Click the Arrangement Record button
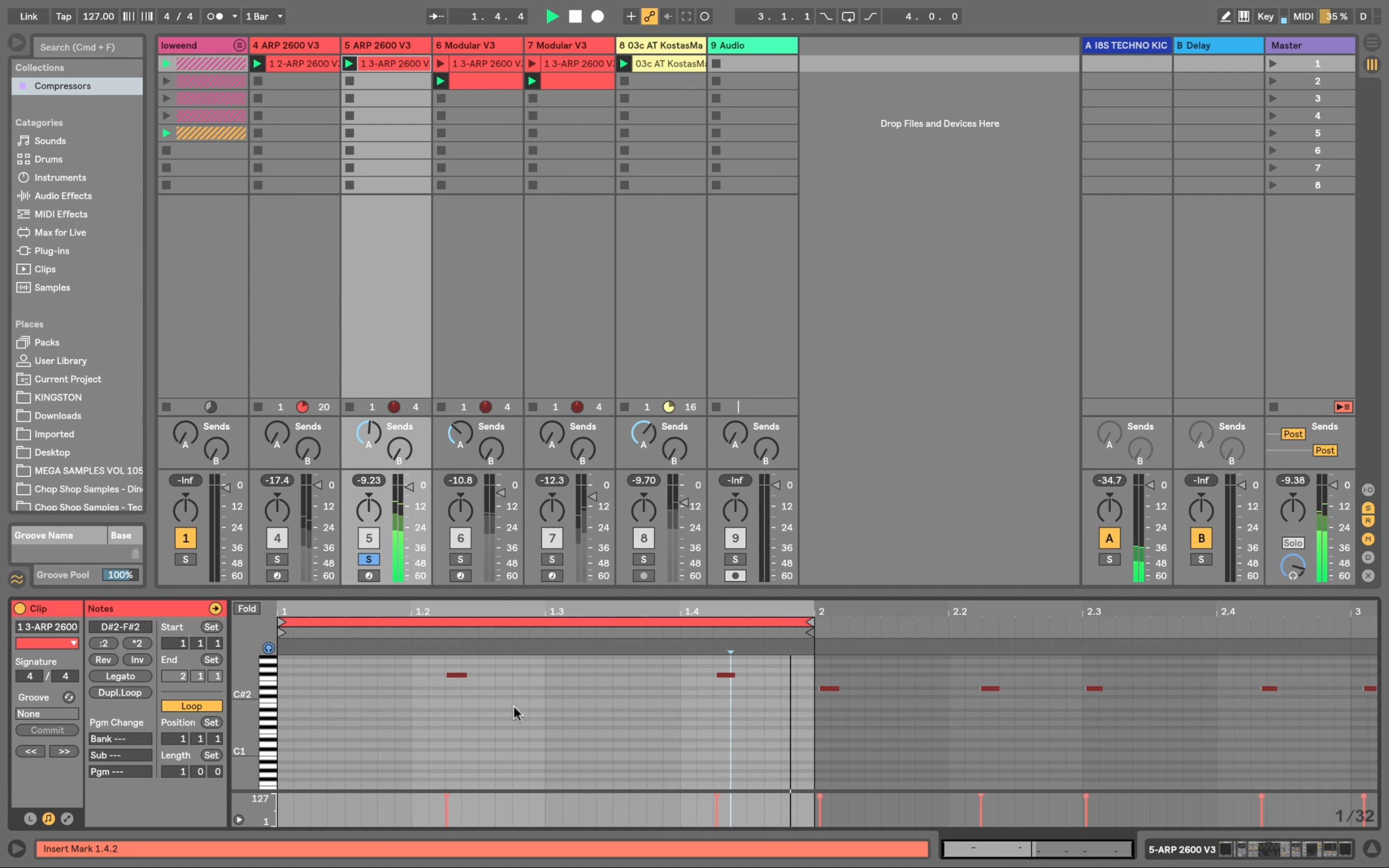Viewport: 1389px width, 868px height. tap(598, 16)
